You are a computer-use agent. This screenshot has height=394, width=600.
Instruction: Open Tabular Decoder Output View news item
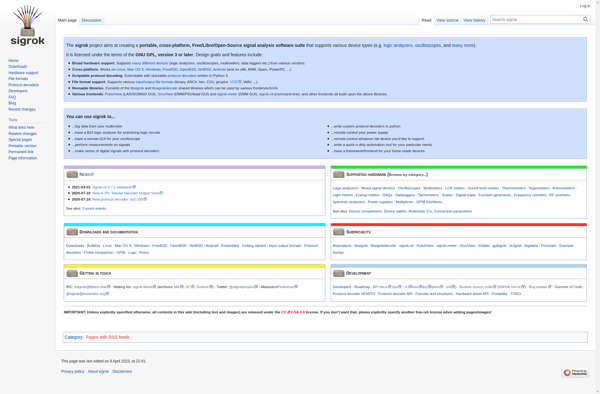[x=126, y=193]
